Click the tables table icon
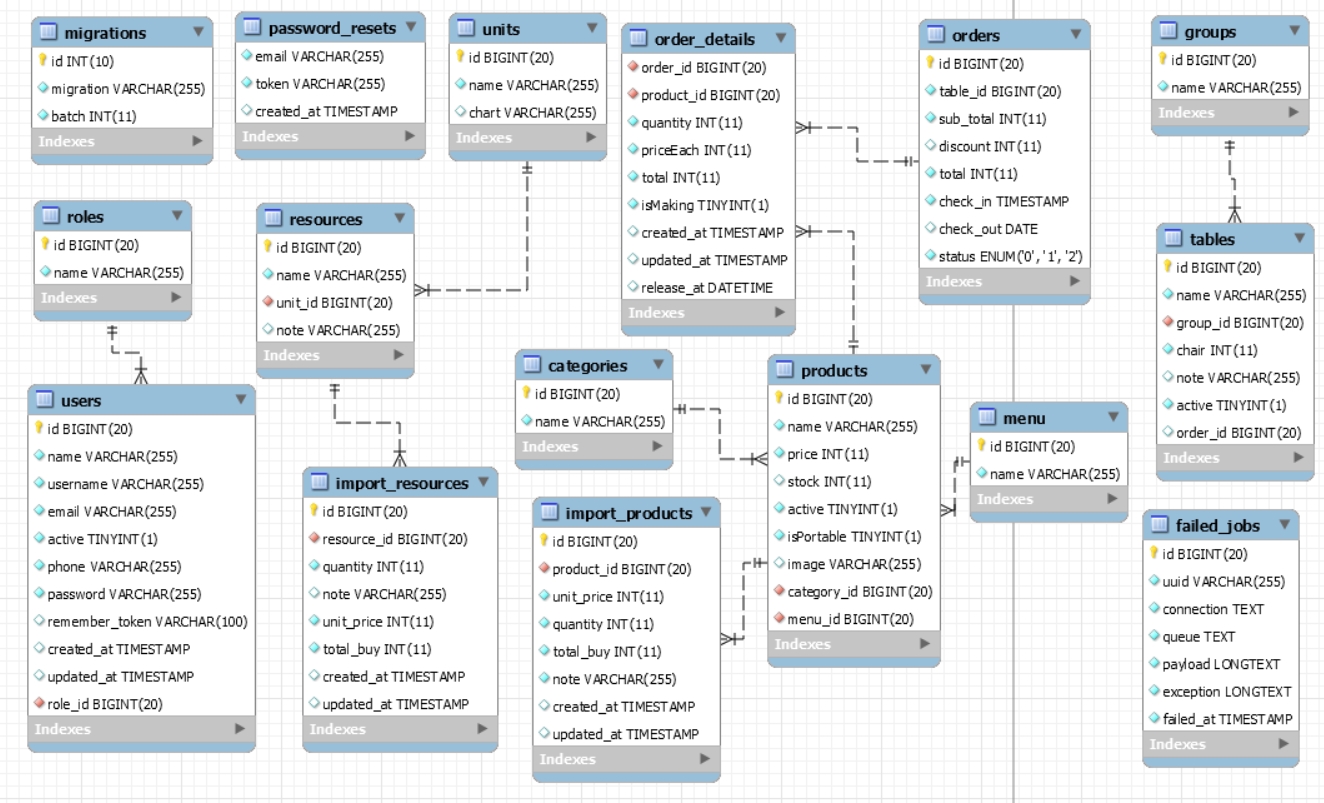Viewport: 1324px width, 803px height. (1174, 239)
